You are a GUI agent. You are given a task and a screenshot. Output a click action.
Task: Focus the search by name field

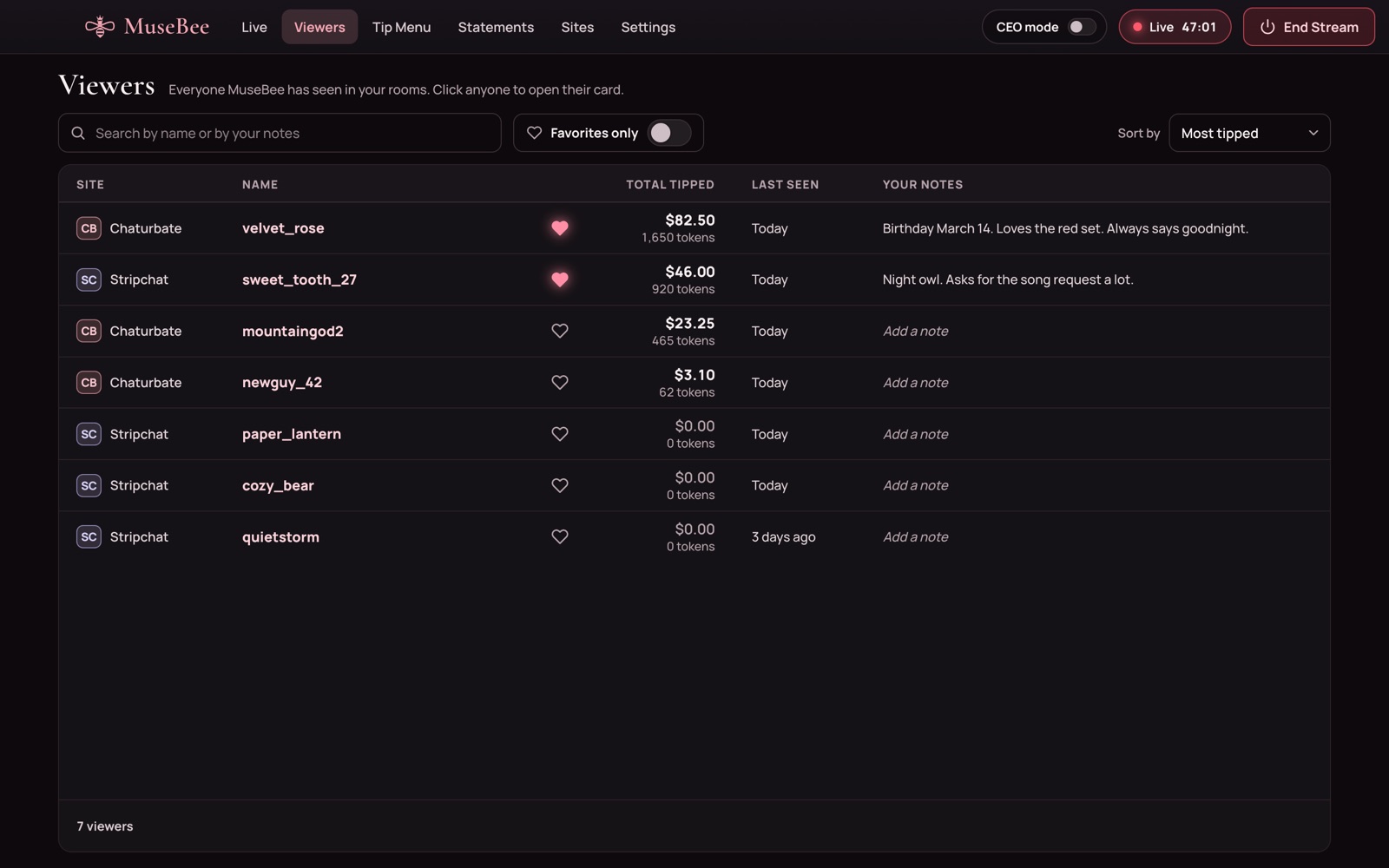coord(280,133)
